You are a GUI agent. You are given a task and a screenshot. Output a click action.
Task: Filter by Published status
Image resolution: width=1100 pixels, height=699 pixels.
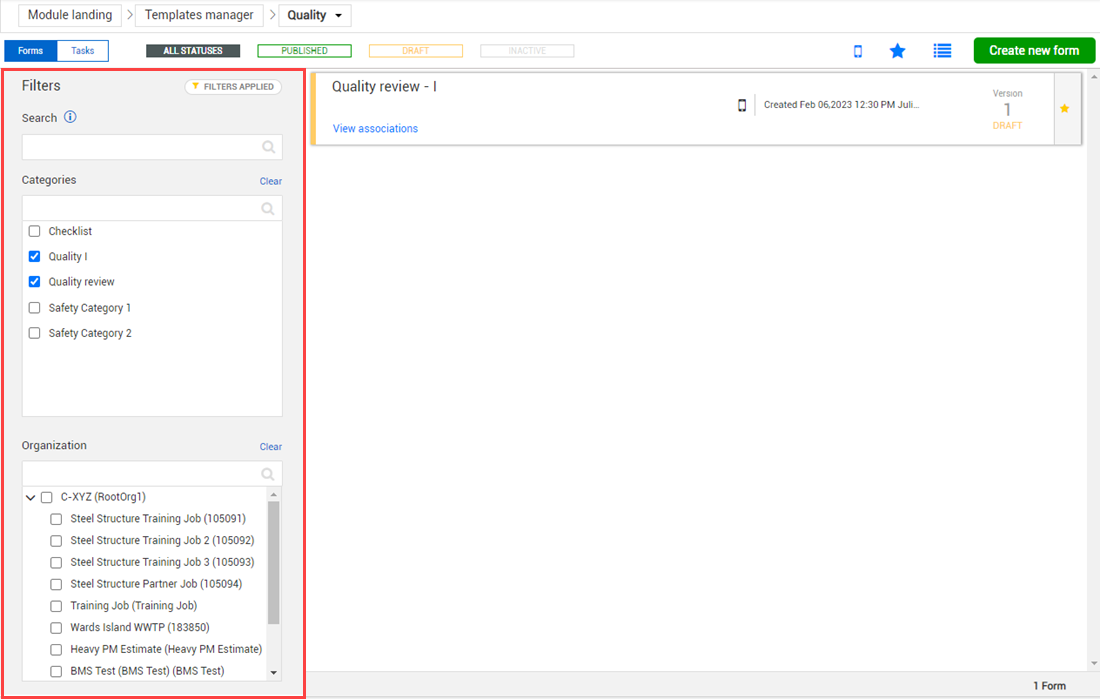click(304, 51)
